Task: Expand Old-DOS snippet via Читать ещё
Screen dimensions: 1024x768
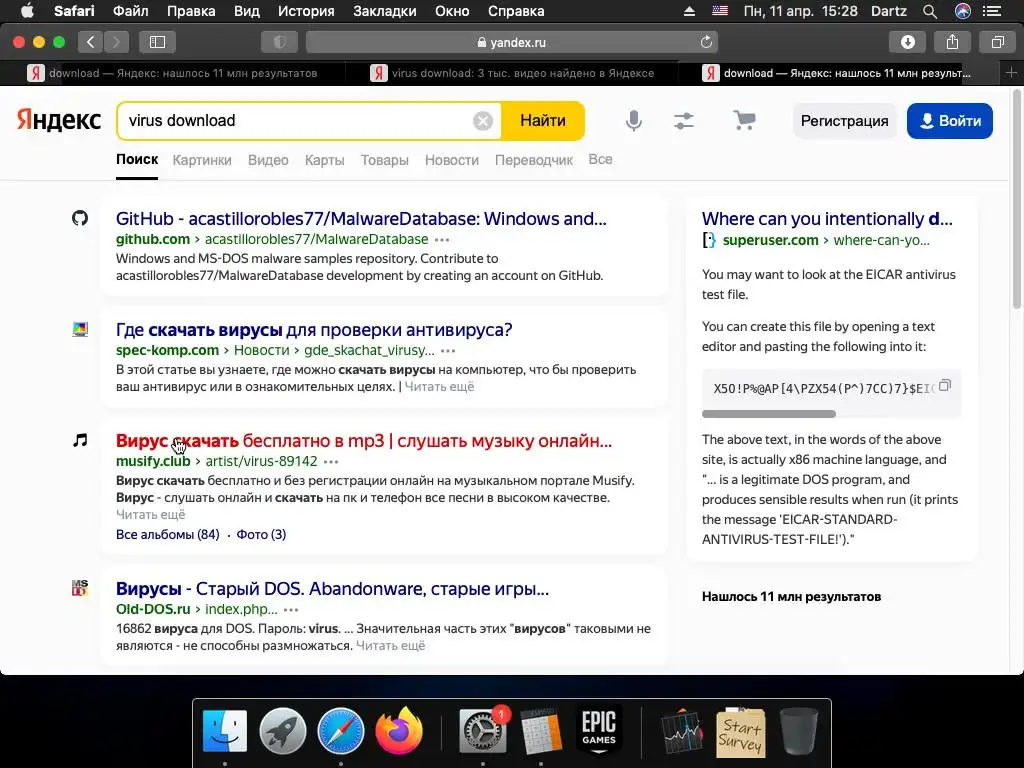Action: (391, 646)
